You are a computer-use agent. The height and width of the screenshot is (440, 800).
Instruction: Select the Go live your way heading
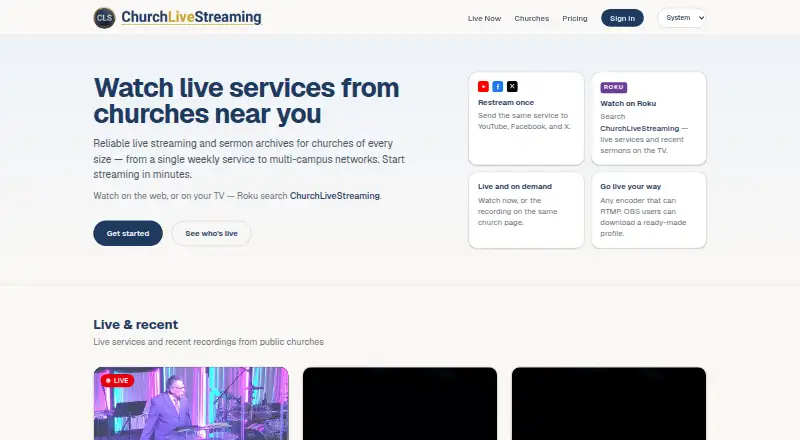tap(631, 187)
